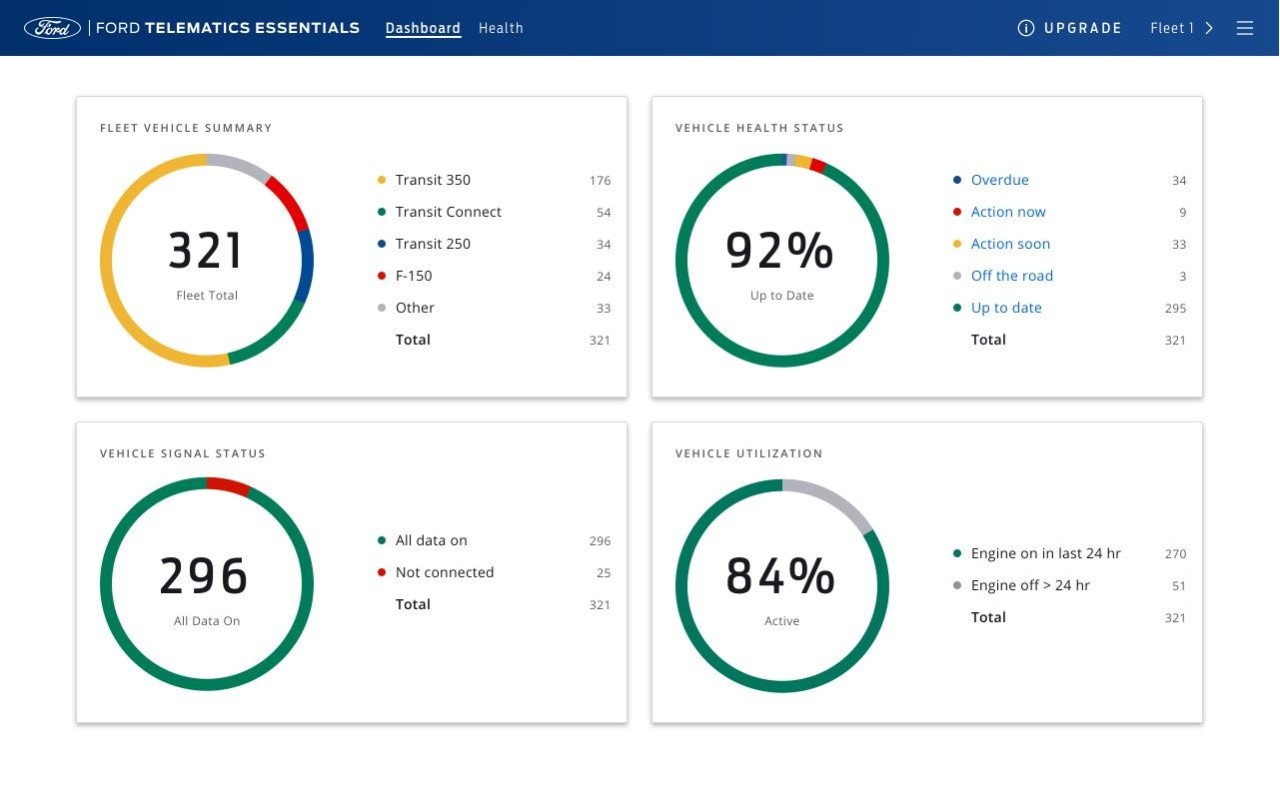The width and height of the screenshot is (1280, 791).
Task: Select the Action soon status filter
Action: tap(1011, 243)
